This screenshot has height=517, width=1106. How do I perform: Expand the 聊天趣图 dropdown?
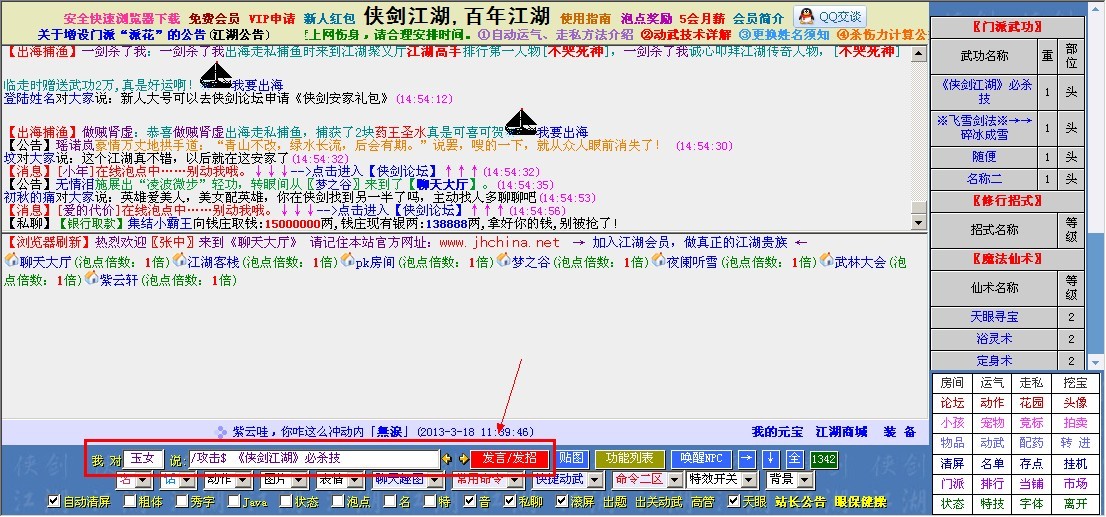point(410,480)
